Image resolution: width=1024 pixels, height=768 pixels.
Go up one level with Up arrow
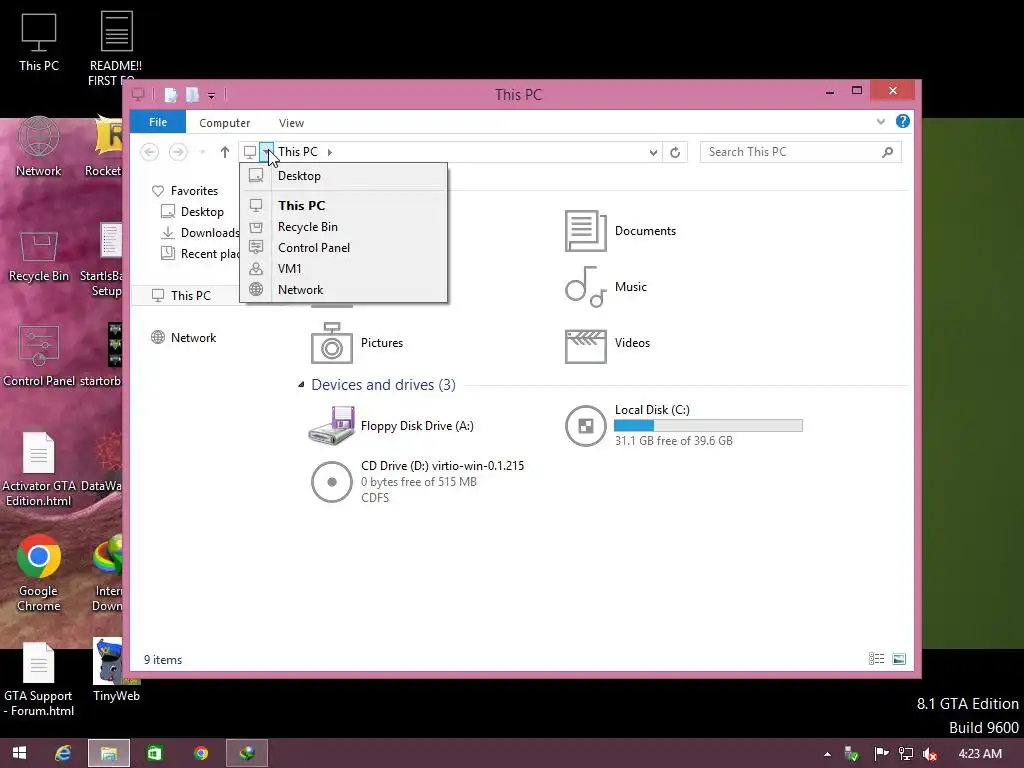pyautogui.click(x=225, y=152)
